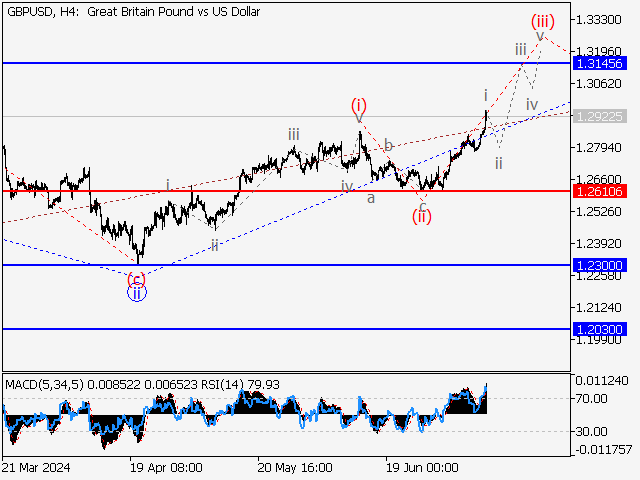This screenshot has height=480, width=640.
Task: Click the 19 Jun 00:00 time label
Action: (422, 467)
